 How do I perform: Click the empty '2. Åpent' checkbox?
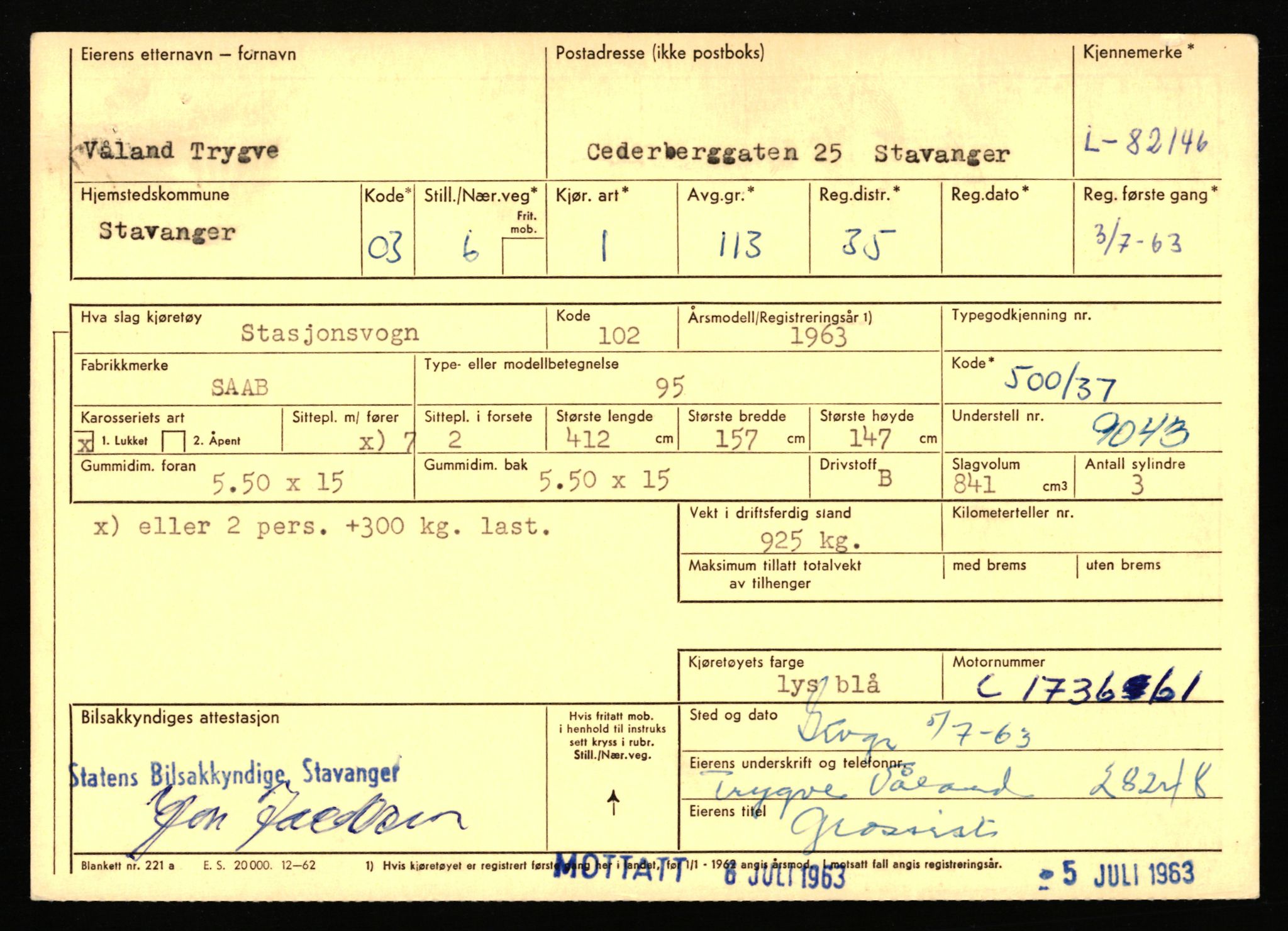pyautogui.click(x=174, y=442)
